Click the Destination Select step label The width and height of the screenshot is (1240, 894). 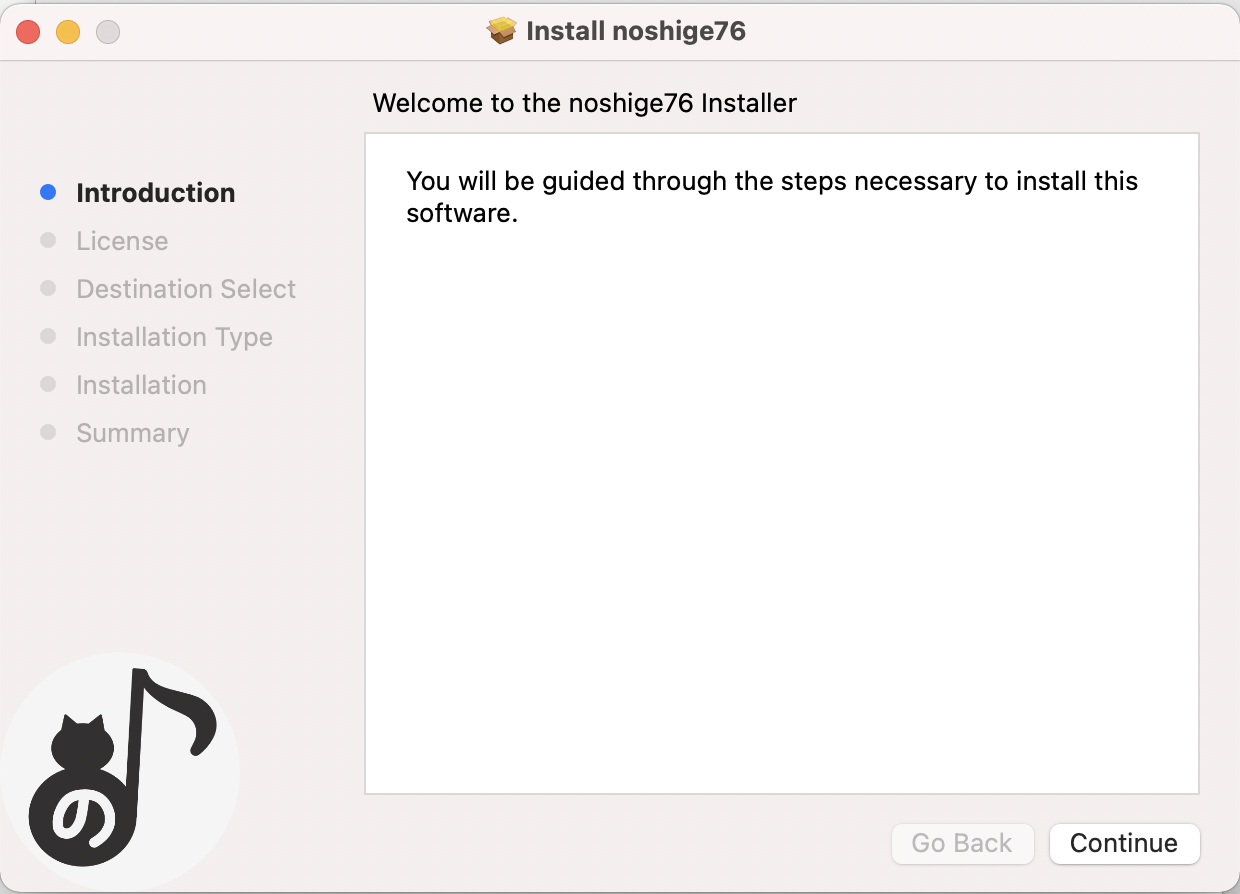click(186, 289)
